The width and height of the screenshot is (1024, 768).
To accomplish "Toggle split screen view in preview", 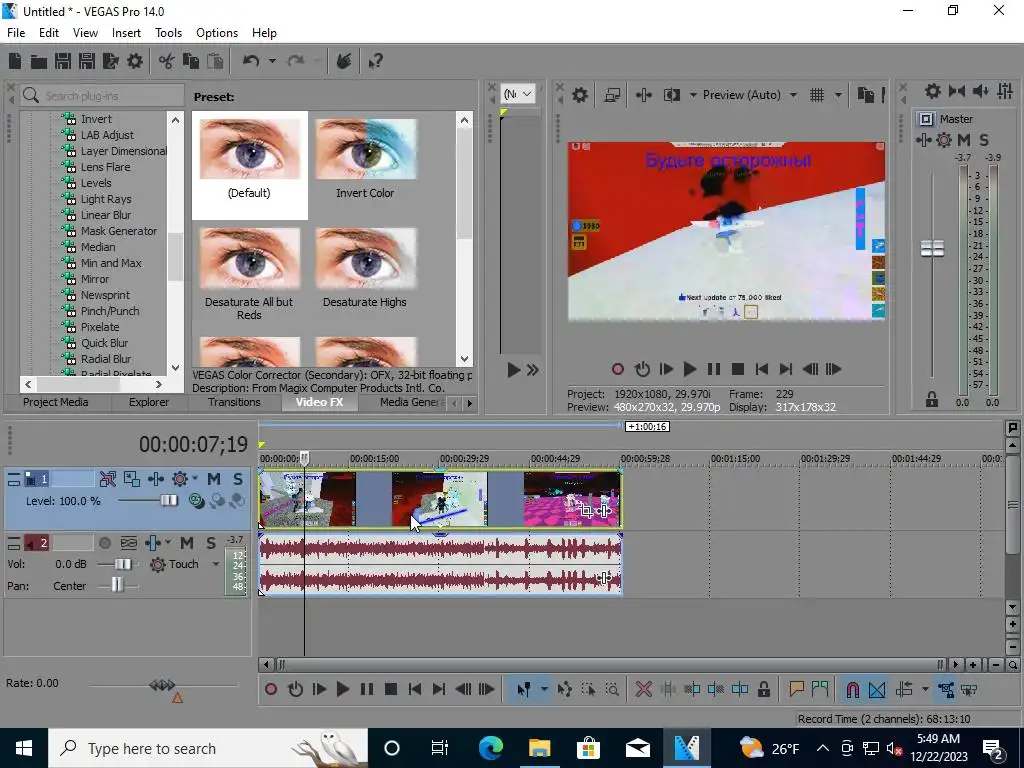I will pyautogui.click(x=671, y=95).
